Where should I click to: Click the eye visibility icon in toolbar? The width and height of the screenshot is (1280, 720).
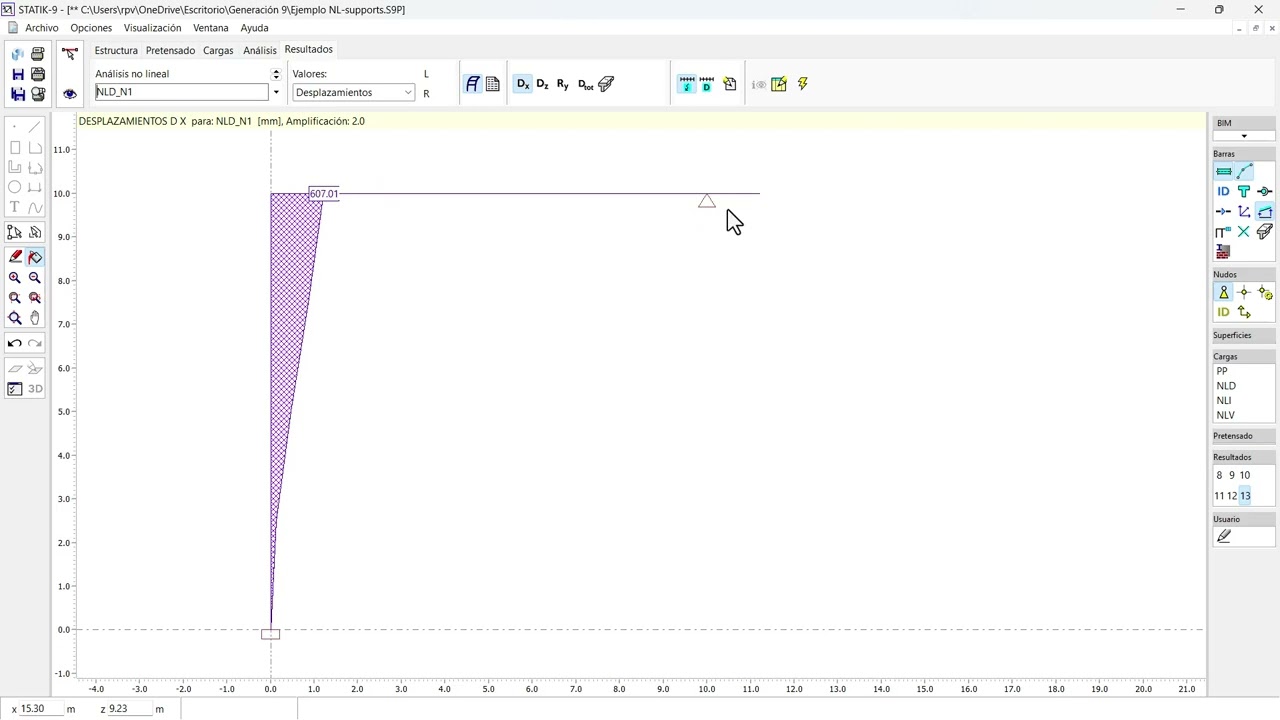coord(69,94)
